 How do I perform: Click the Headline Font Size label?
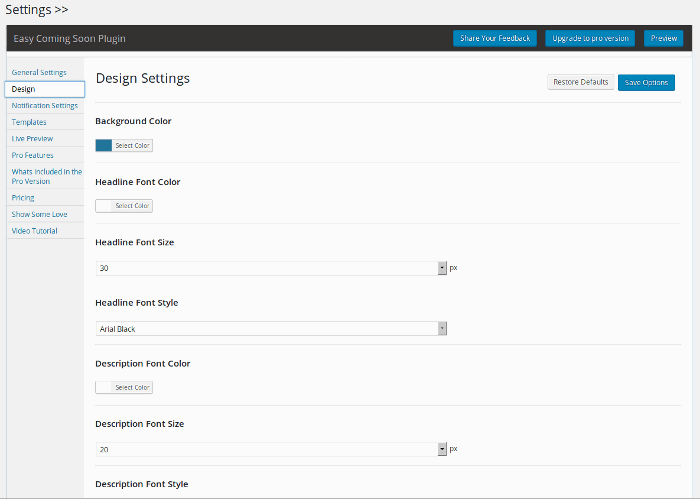(x=135, y=242)
